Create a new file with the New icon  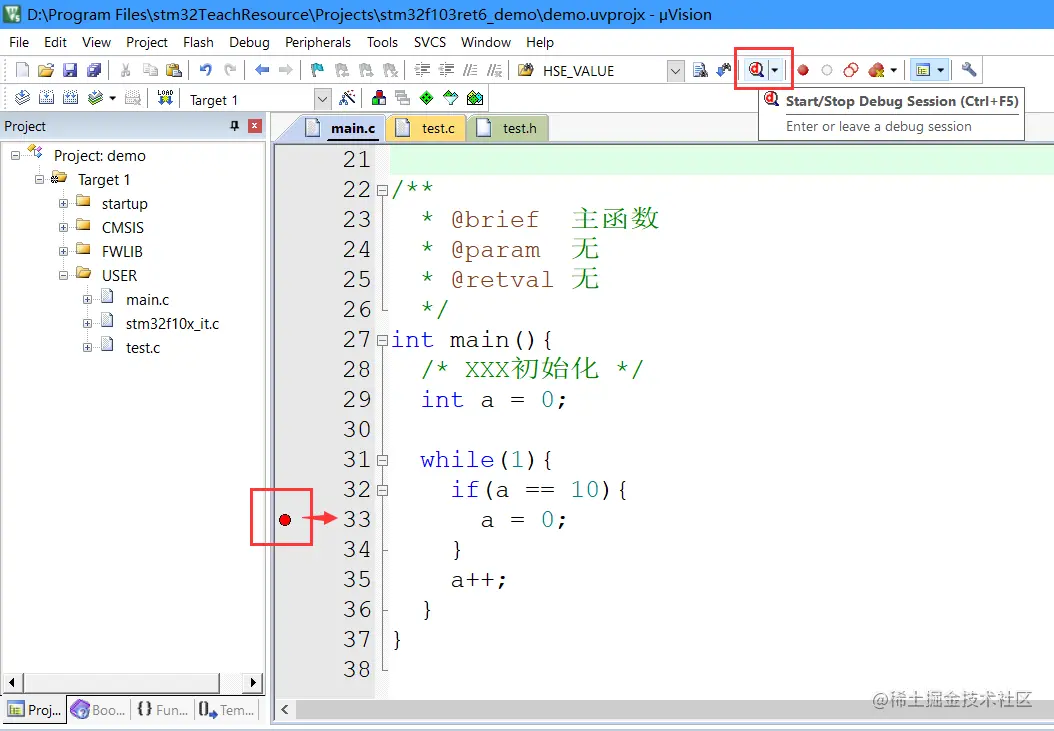22,70
